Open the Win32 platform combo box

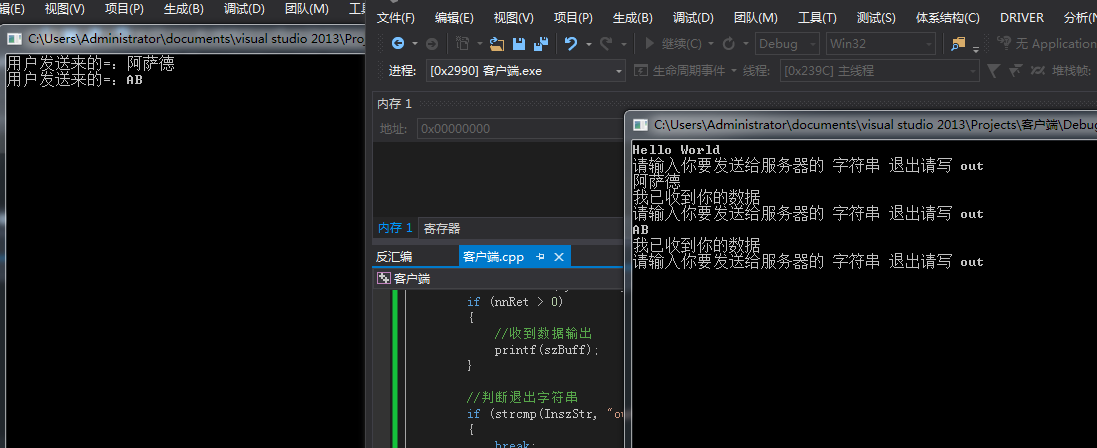(880, 43)
